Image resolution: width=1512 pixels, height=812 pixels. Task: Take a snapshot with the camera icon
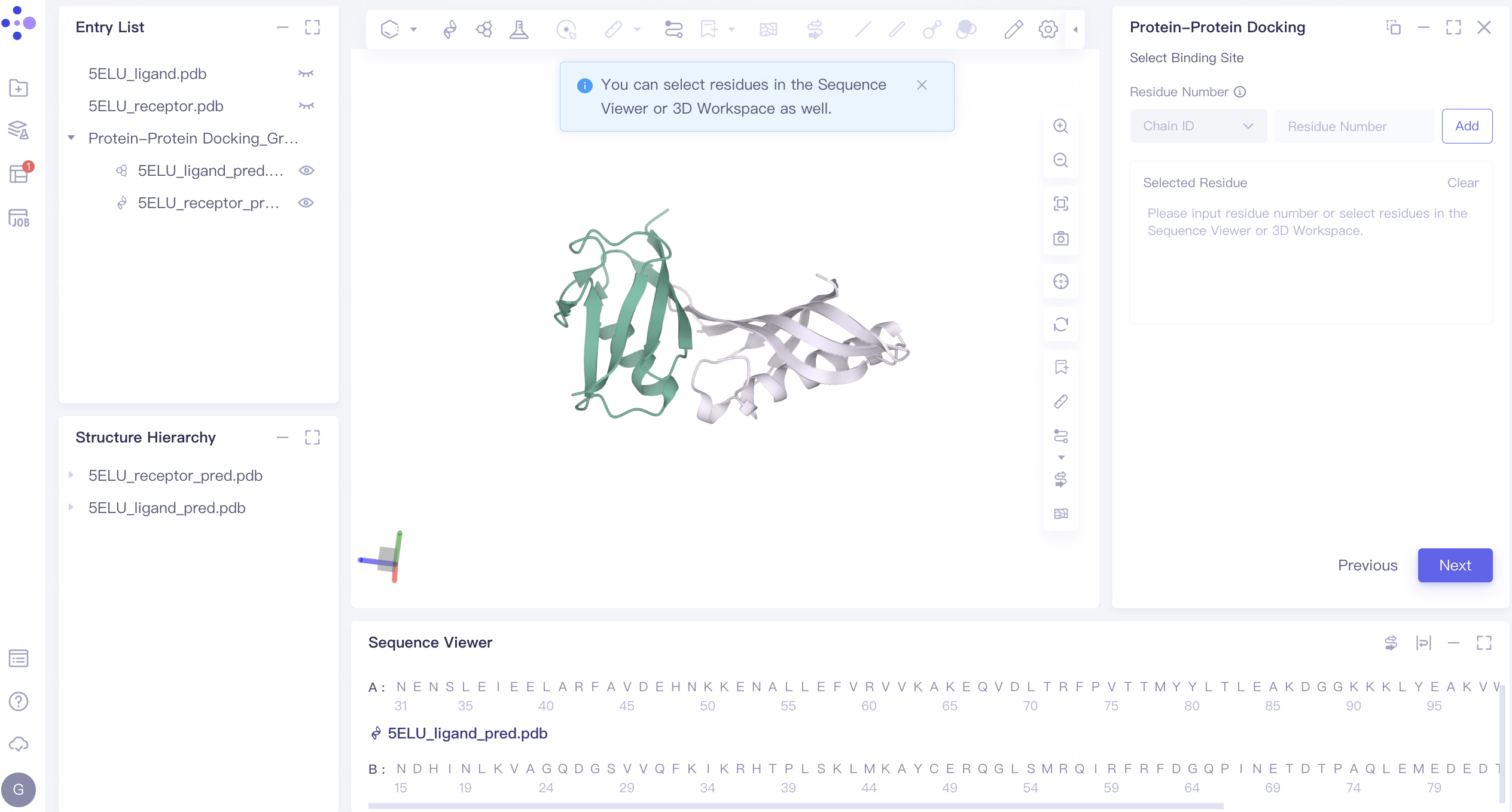pyautogui.click(x=1060, y=239)
